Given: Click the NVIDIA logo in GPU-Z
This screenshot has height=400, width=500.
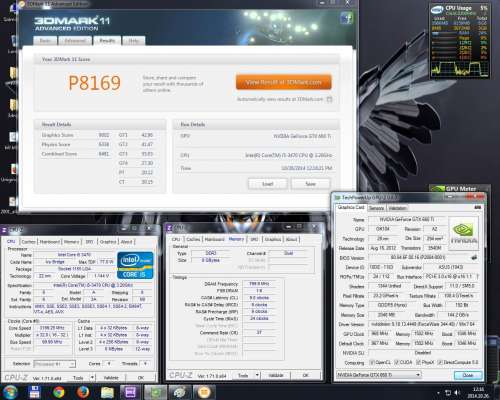Looking at the screenshot, I should 463,232.
